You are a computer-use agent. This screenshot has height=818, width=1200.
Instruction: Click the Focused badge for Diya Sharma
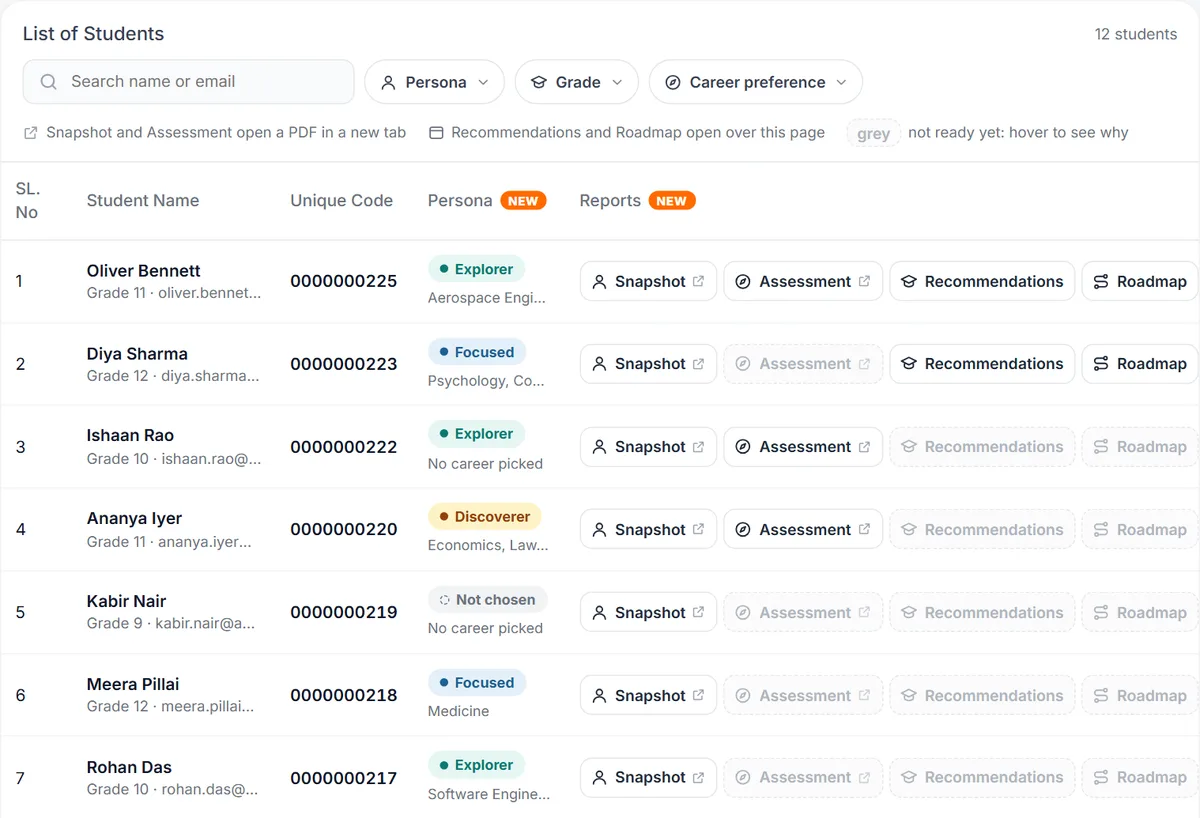pos(477,352)
